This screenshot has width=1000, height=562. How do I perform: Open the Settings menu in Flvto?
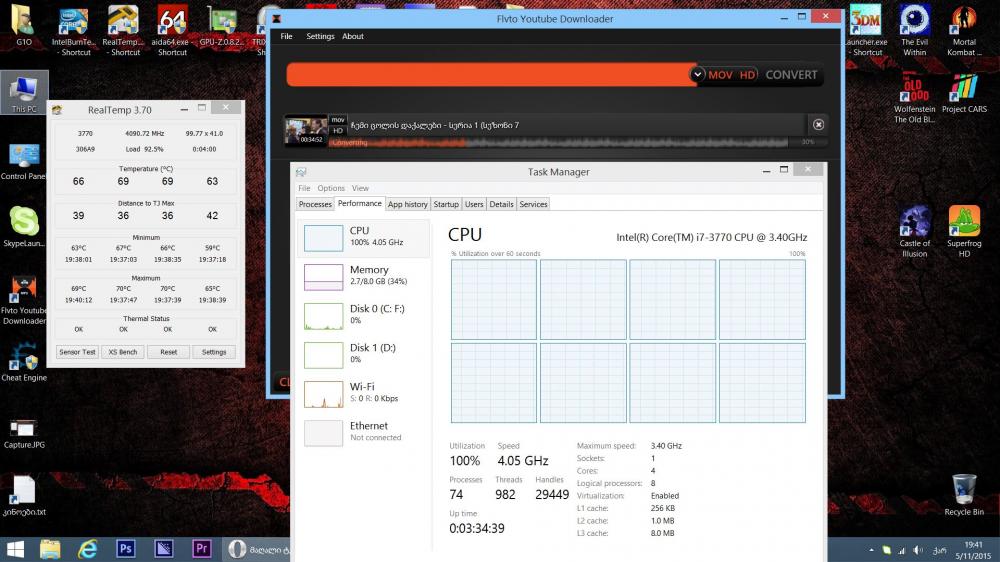click(320, 36)
